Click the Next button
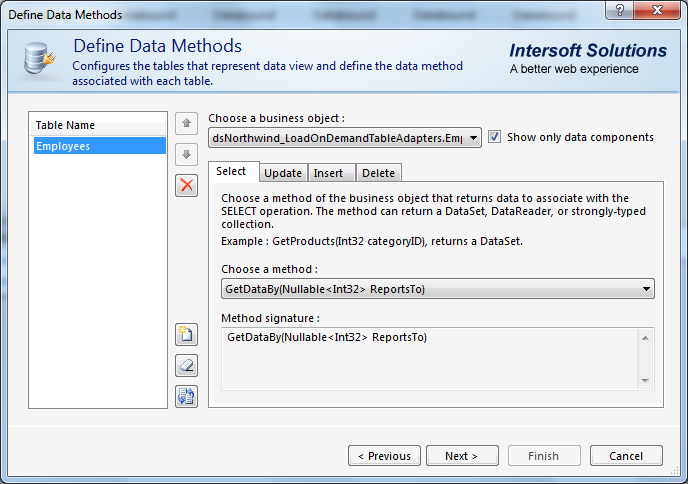 pyautogui.click(x=462, y=456)
